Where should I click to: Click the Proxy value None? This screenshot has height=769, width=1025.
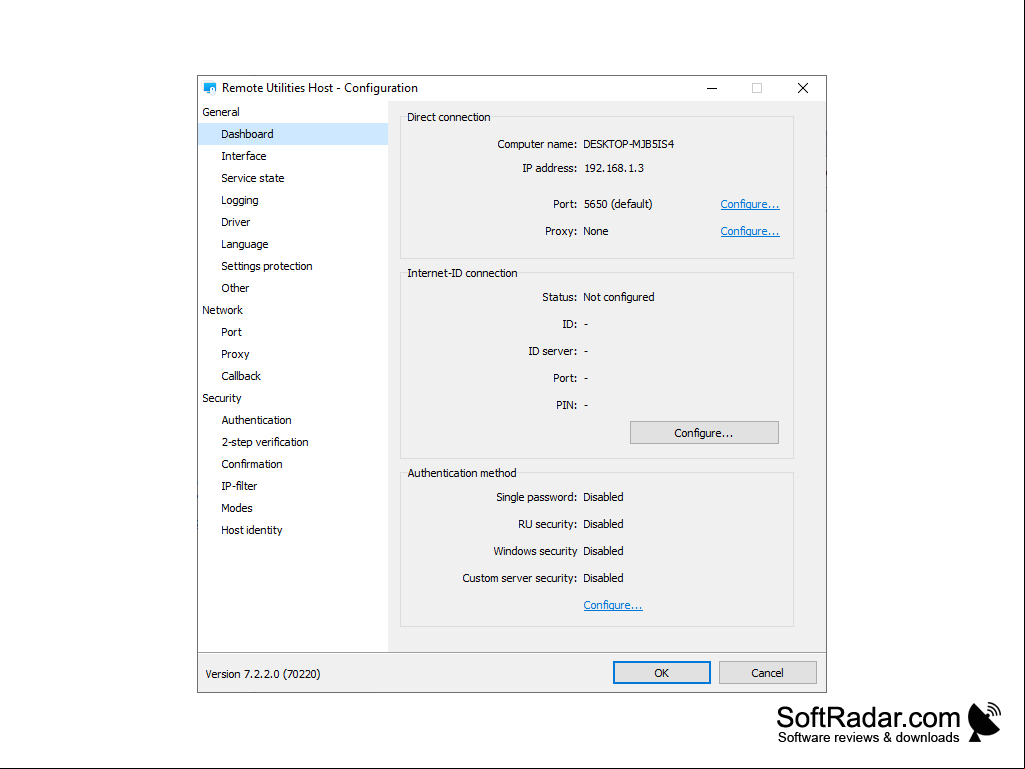tap(596, 231)
